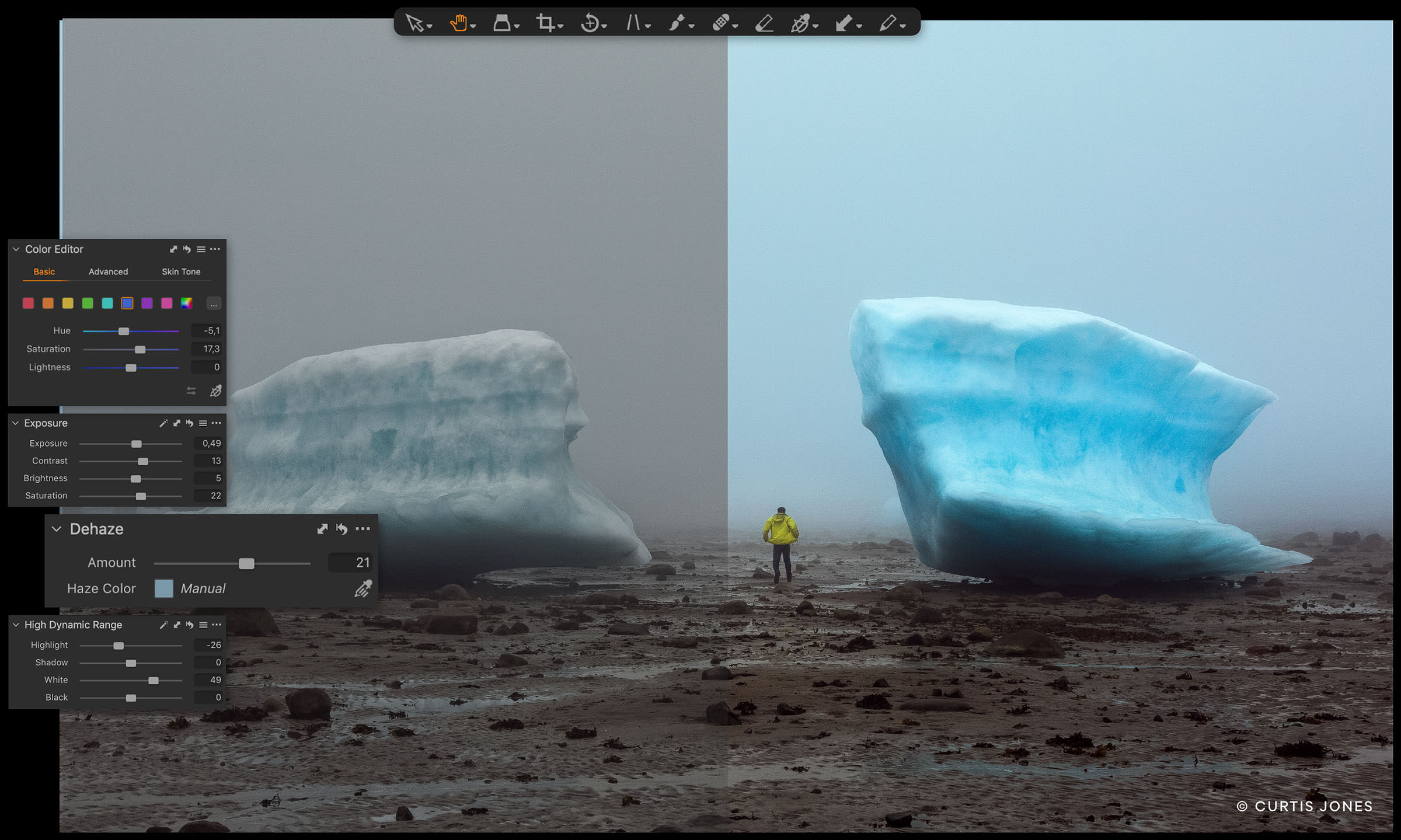Reset High Dynamic Range adjustments
Viewport: 1401px width, 840px height.
190,625
